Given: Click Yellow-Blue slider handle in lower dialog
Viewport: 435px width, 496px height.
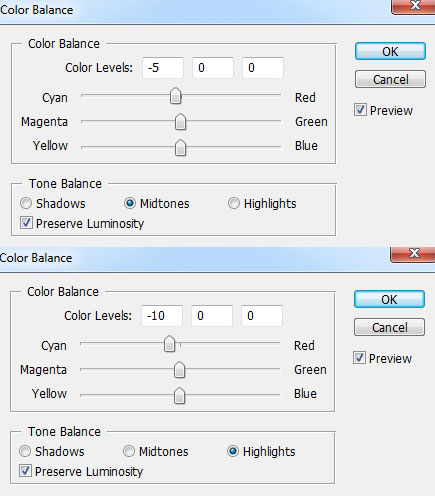Looking at the screenshot, I should tap(179, 395).
